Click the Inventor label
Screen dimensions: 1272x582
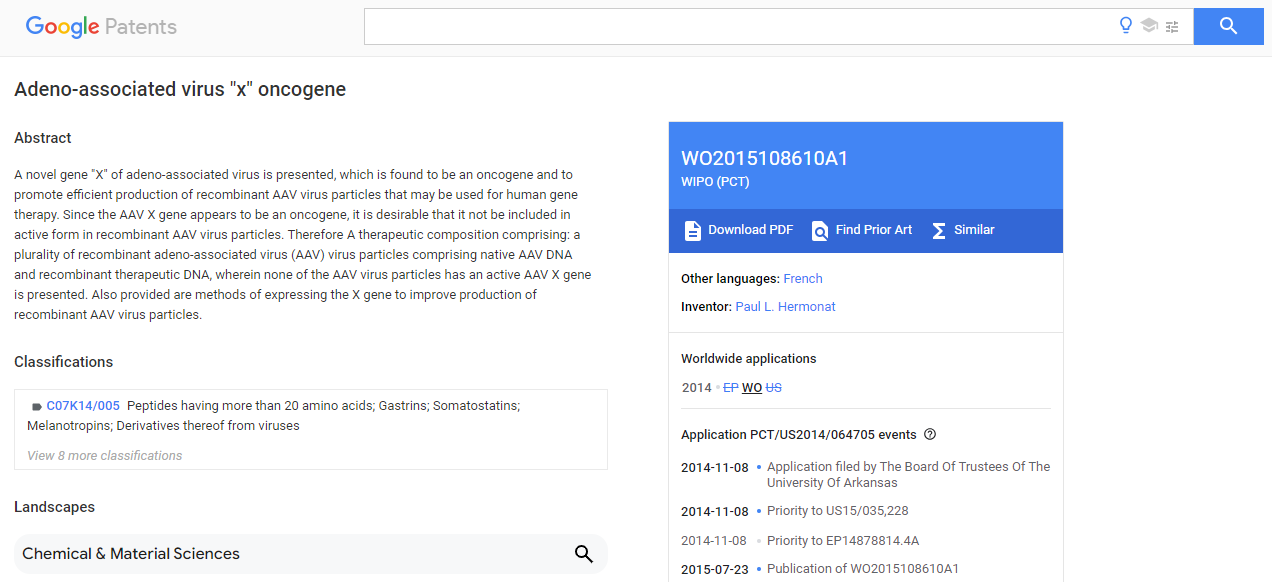(706, 307)
